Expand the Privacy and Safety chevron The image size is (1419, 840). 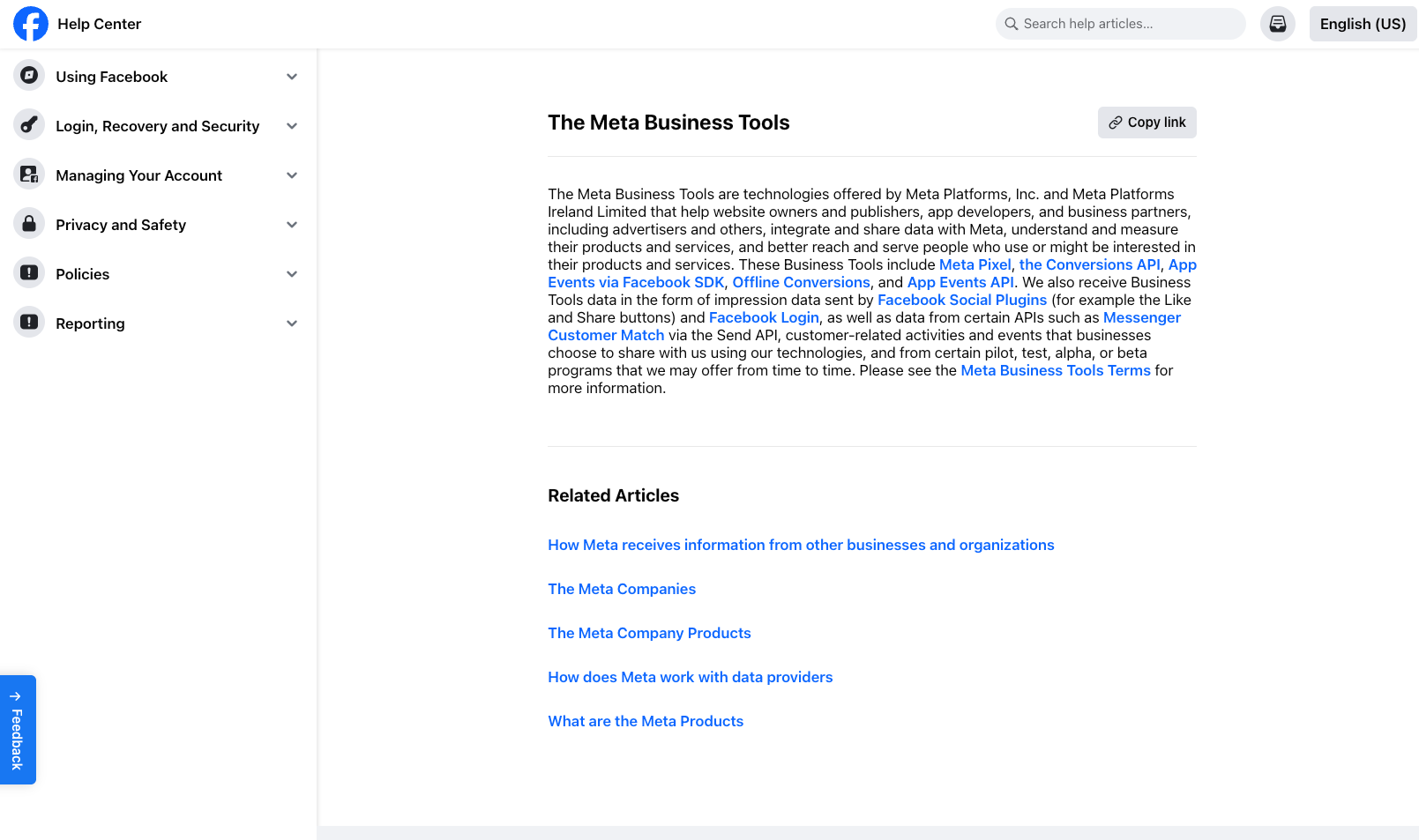point(292,225)
